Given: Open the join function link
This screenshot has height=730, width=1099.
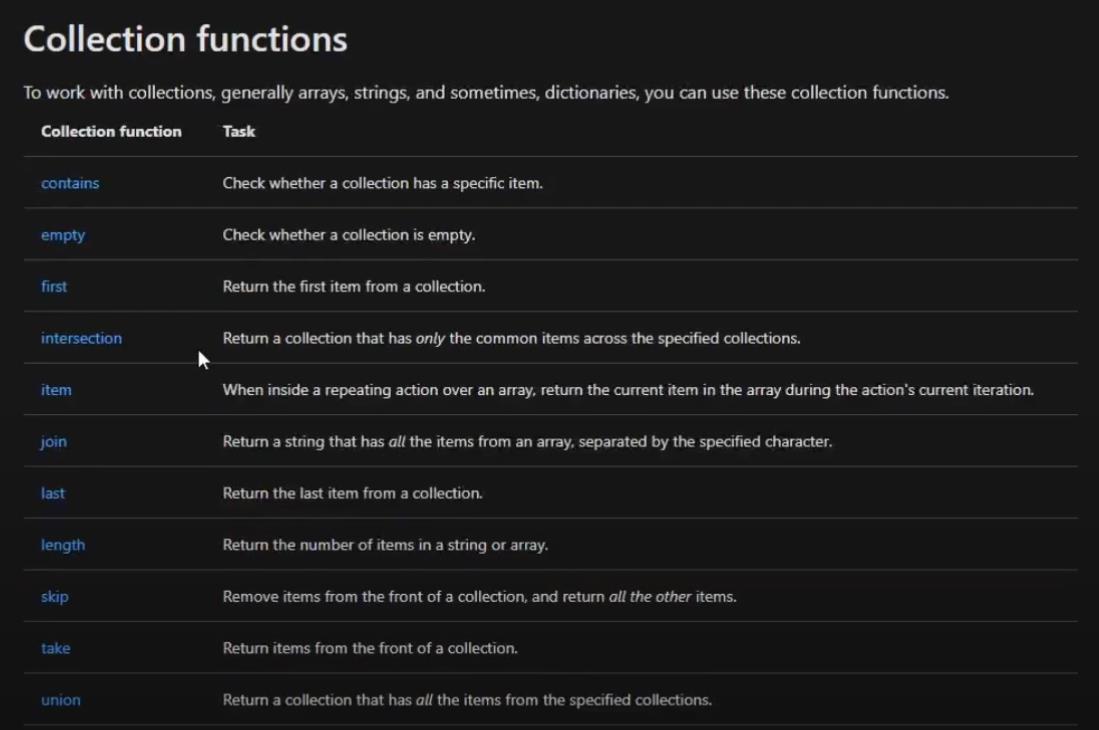Looking at the screenshot, I should [x=54, y=442].
